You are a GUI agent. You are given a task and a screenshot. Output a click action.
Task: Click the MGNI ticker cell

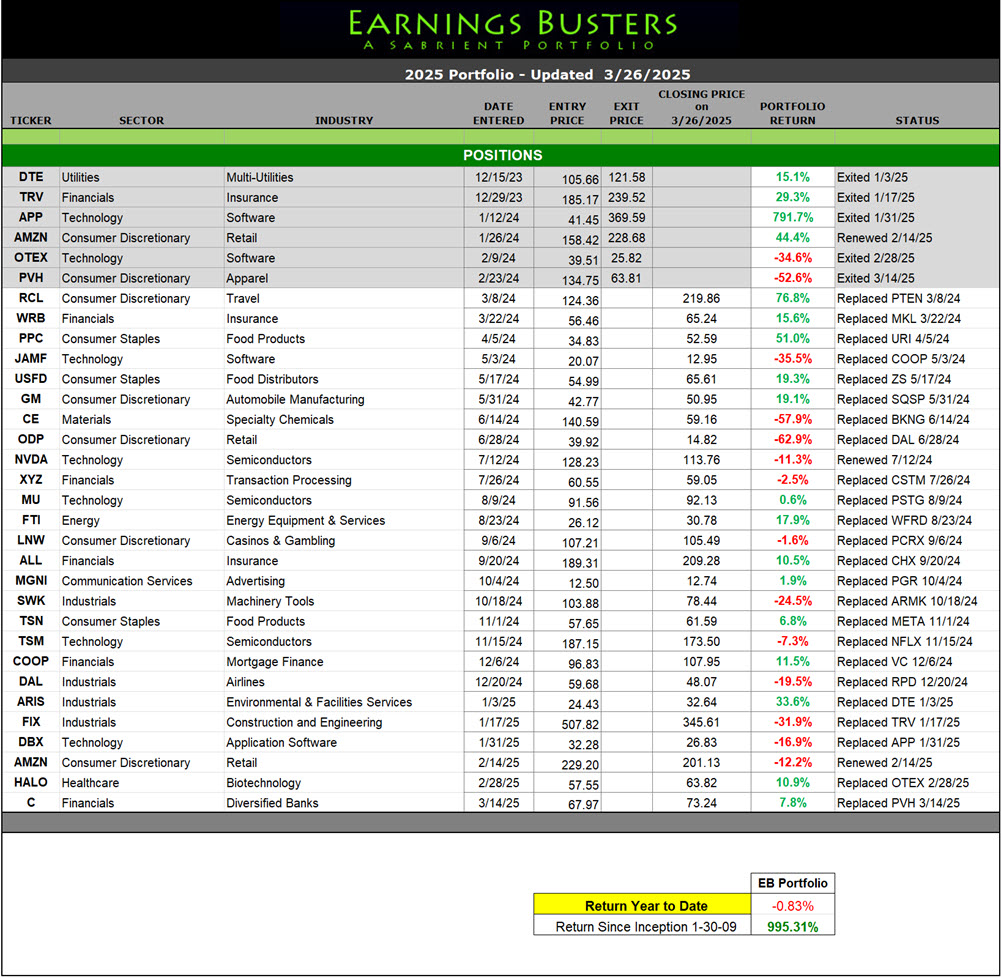pyautogui.click(x=31, y=580)
